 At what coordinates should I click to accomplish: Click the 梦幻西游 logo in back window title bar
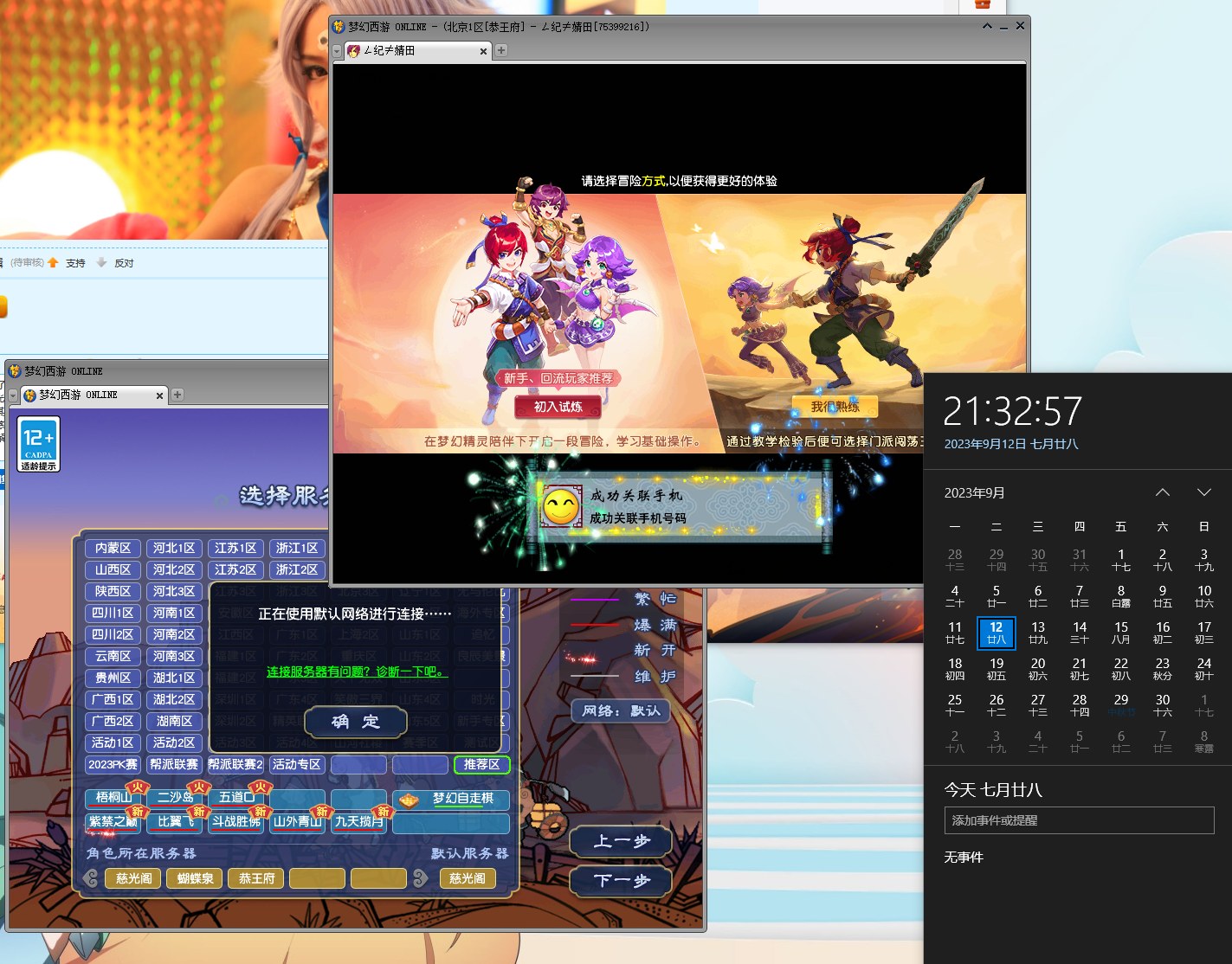pos(15,371)
